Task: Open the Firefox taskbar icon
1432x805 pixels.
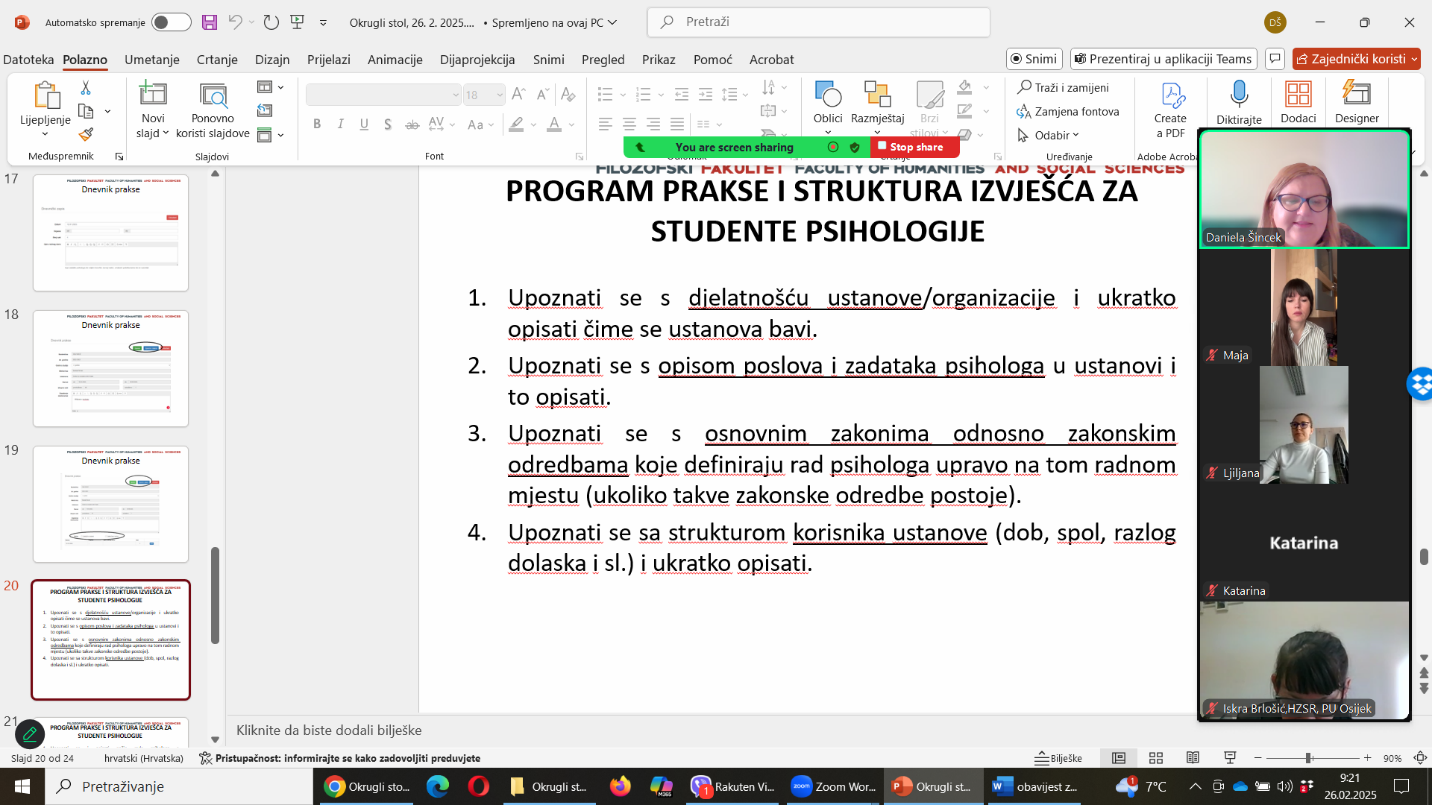Action: coord(620,787)
